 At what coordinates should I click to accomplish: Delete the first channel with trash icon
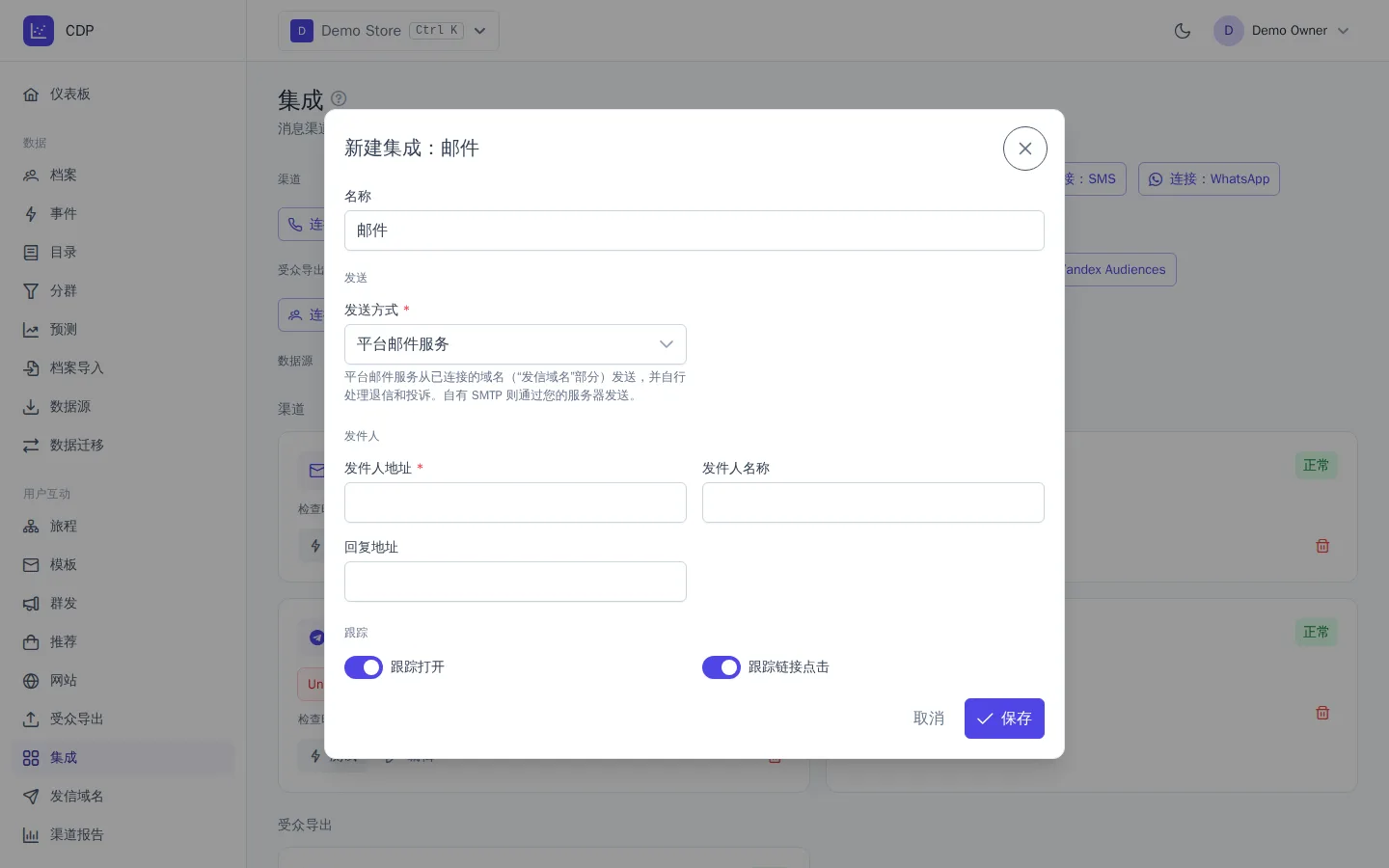coord(1322,546)
